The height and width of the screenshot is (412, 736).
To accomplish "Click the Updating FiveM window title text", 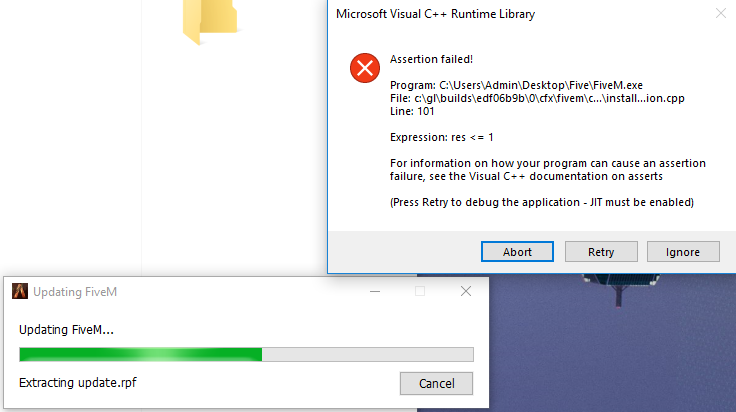I will pos(75,292).
